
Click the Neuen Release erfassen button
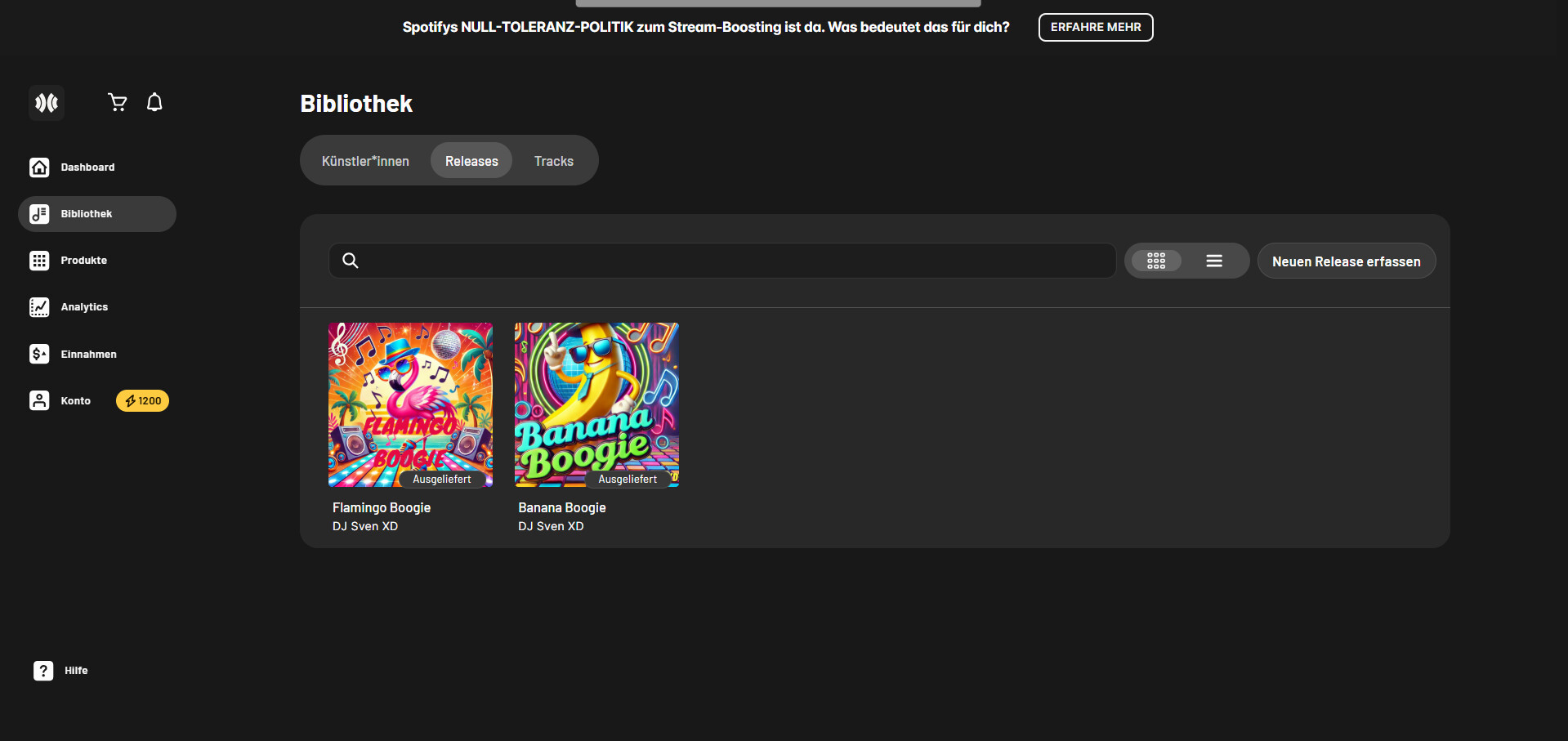click(1347, 261)
